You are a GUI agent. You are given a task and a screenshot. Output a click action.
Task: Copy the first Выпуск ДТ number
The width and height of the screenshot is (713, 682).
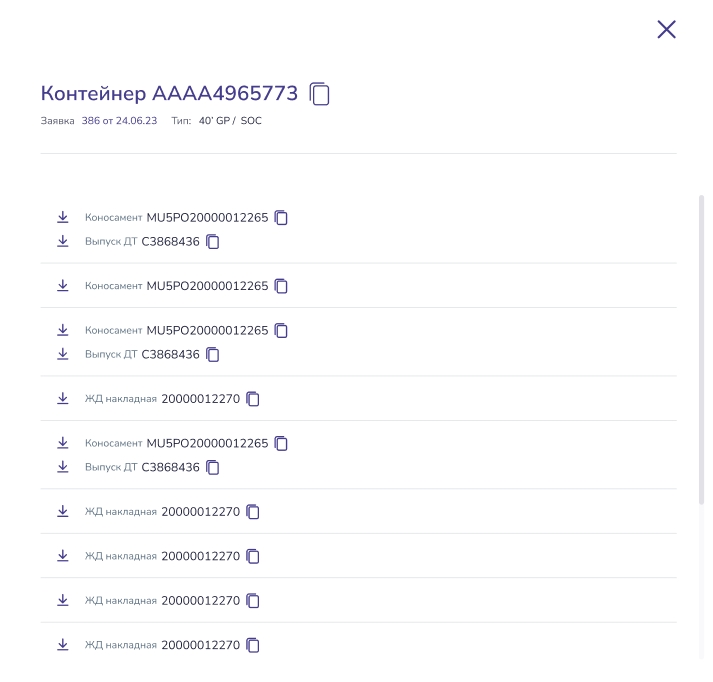click(212, 241)
